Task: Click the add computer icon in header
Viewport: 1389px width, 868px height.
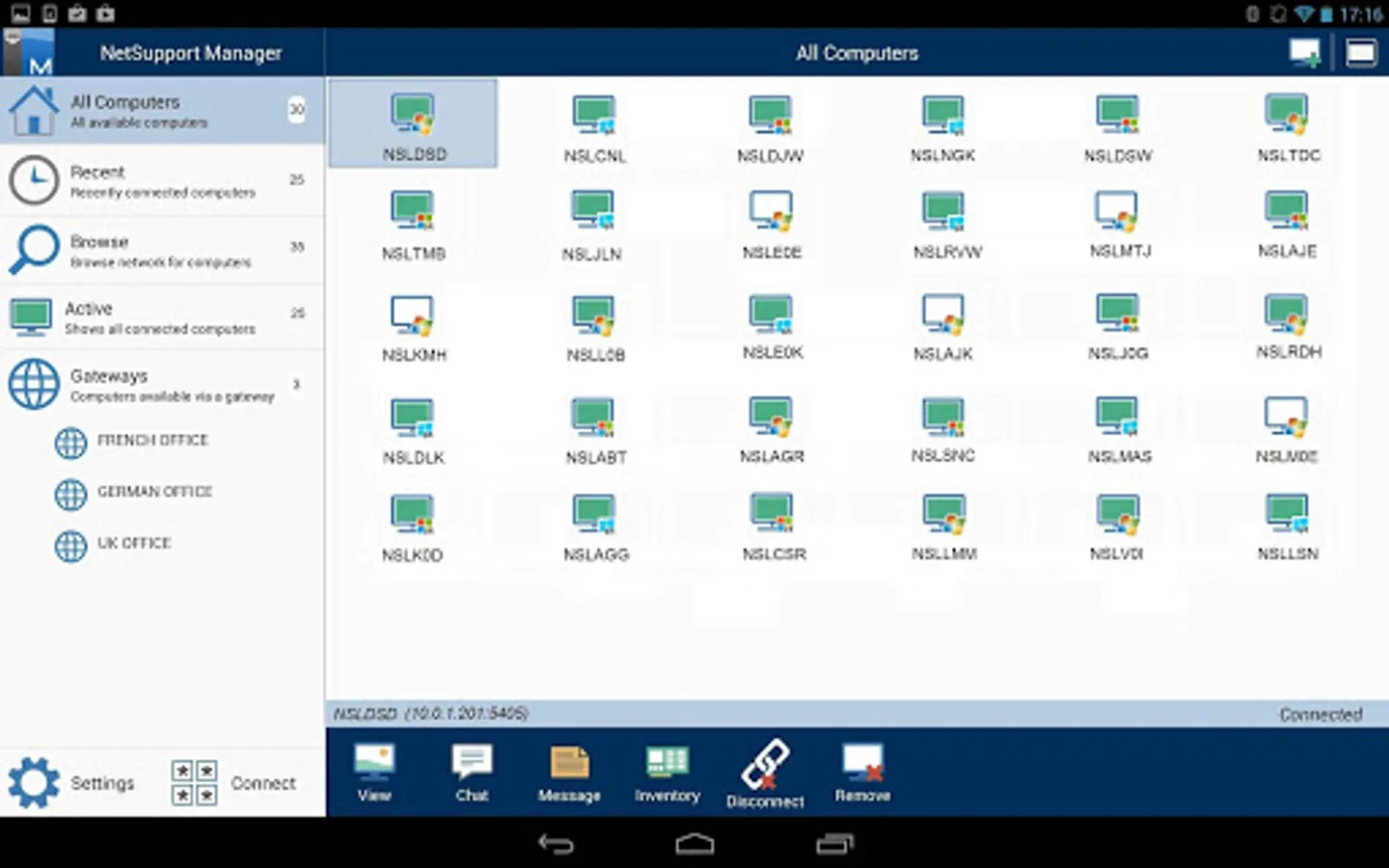Action: (x=1304, y=53)
